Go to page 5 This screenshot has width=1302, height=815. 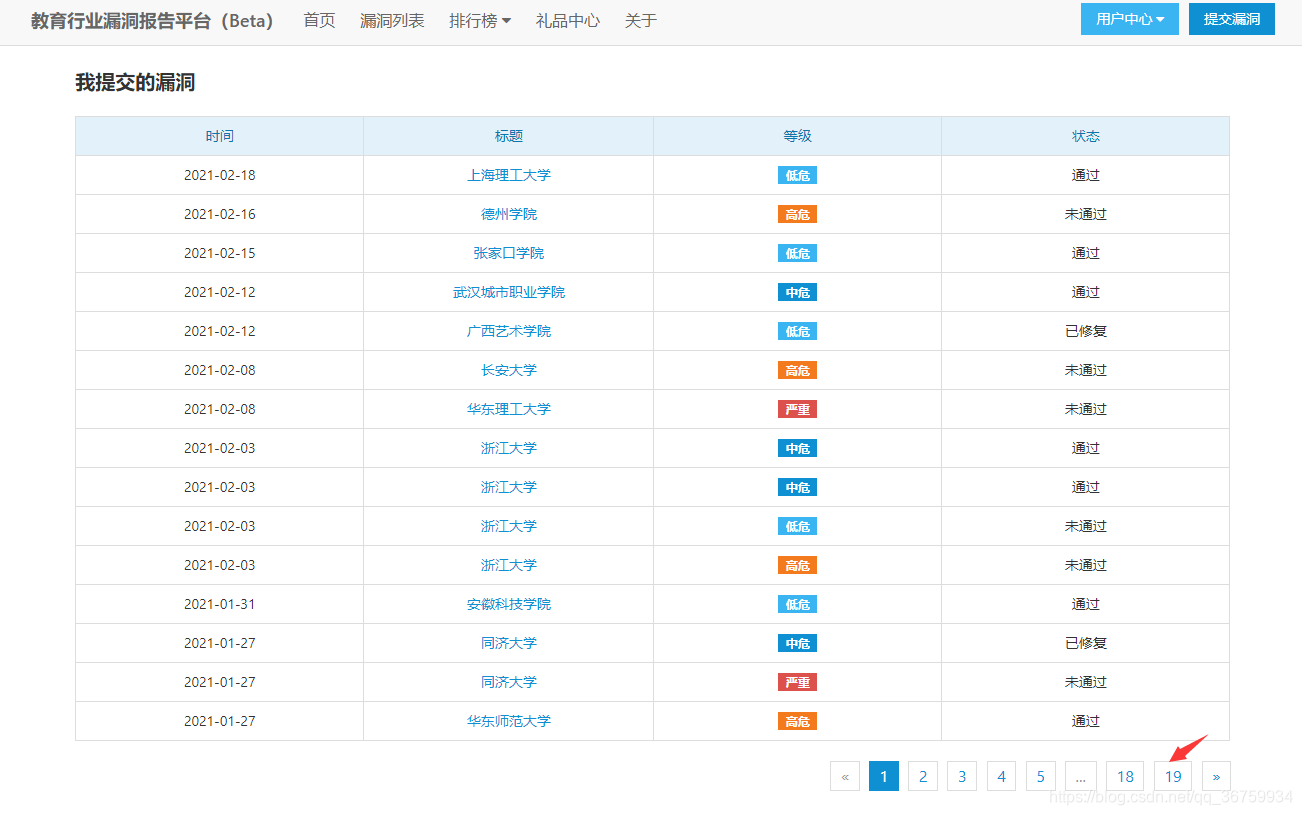pyautogui.click(x=1040, y=776)
